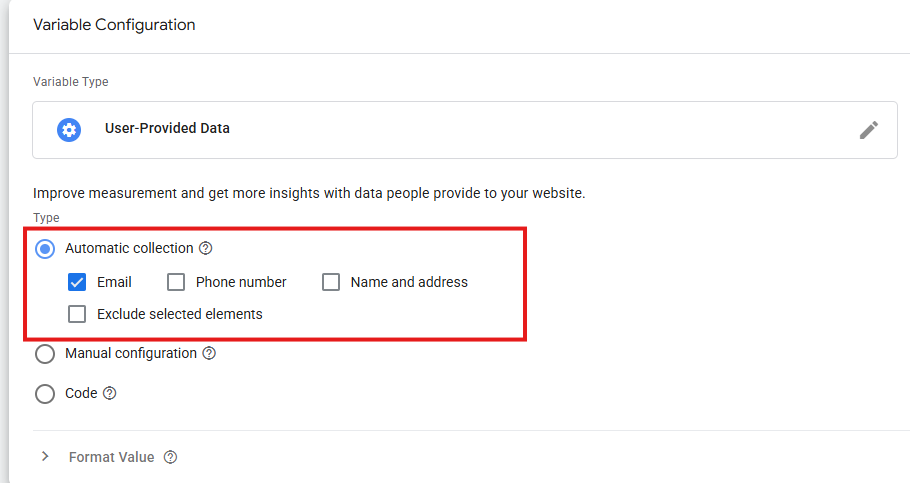
Task: Check the Name and address checkbox
Action: (x=331, y=282)
